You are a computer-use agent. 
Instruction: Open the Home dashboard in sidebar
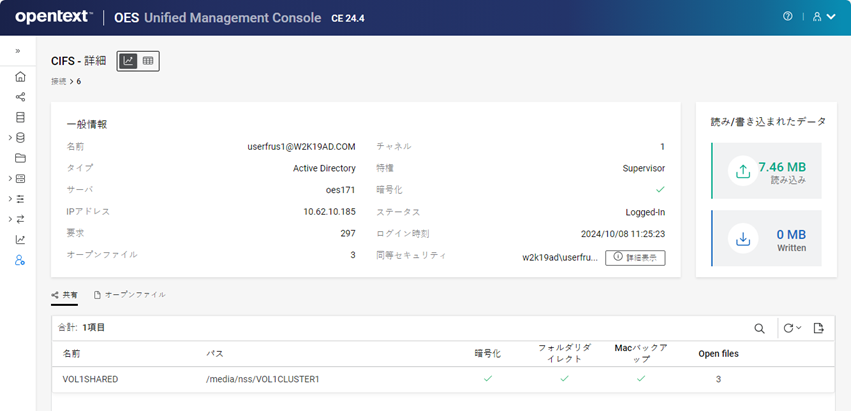[20, 77]
